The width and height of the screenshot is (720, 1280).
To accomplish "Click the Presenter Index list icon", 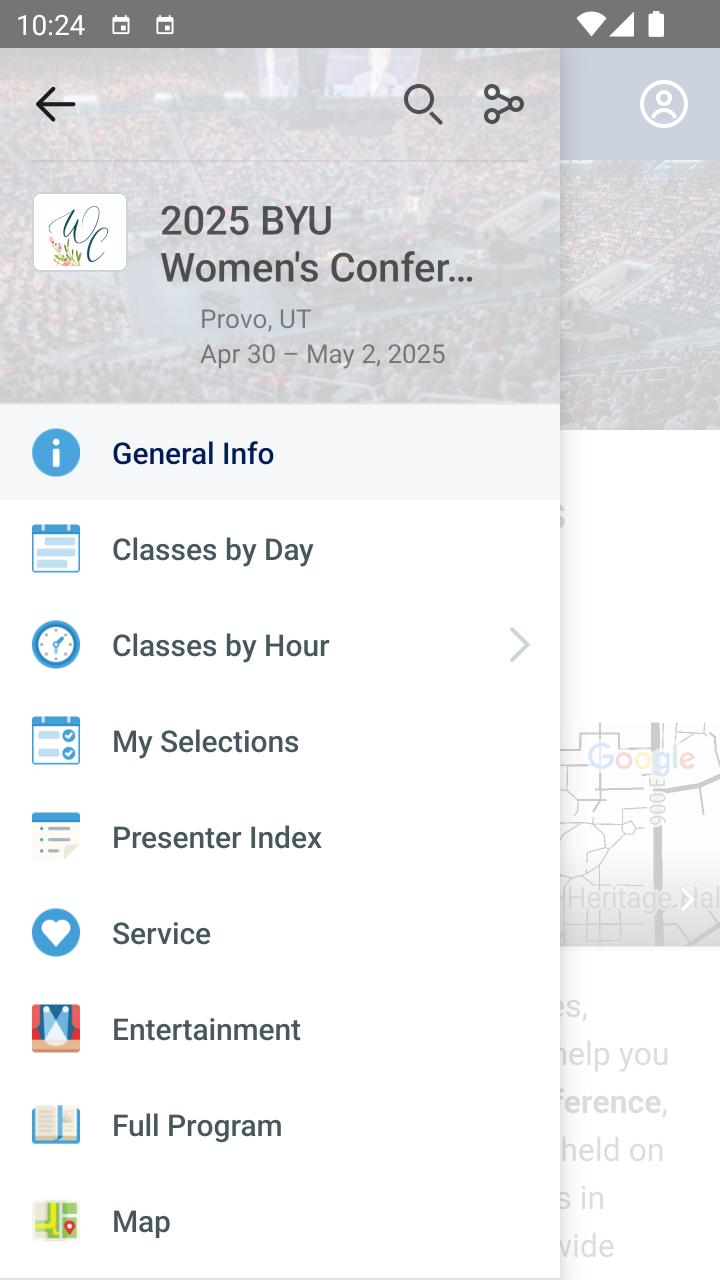I will tap(56, 837).
